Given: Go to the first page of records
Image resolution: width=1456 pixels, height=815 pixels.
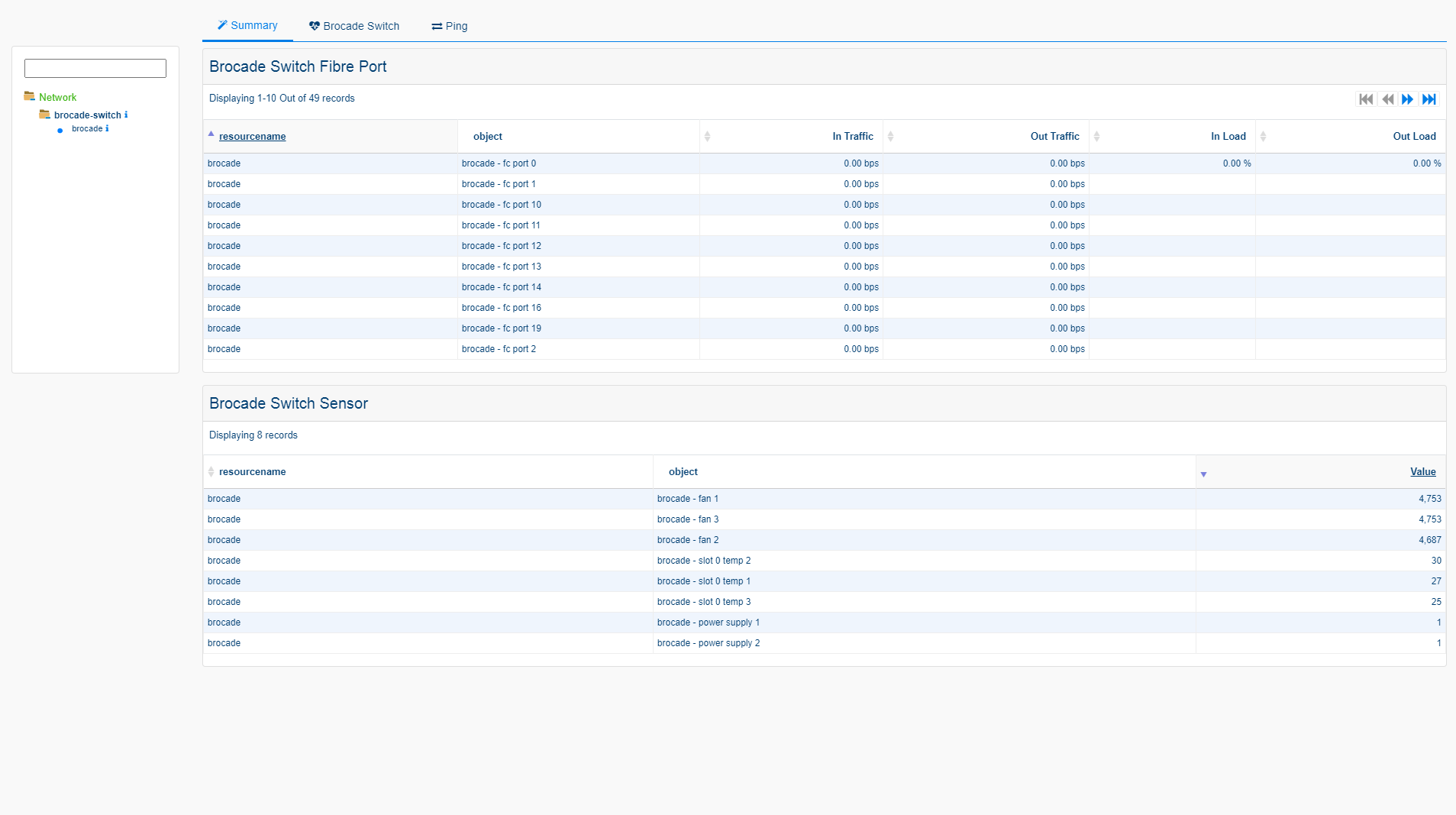Looking at the screenshot, I should pos(1366,99).
